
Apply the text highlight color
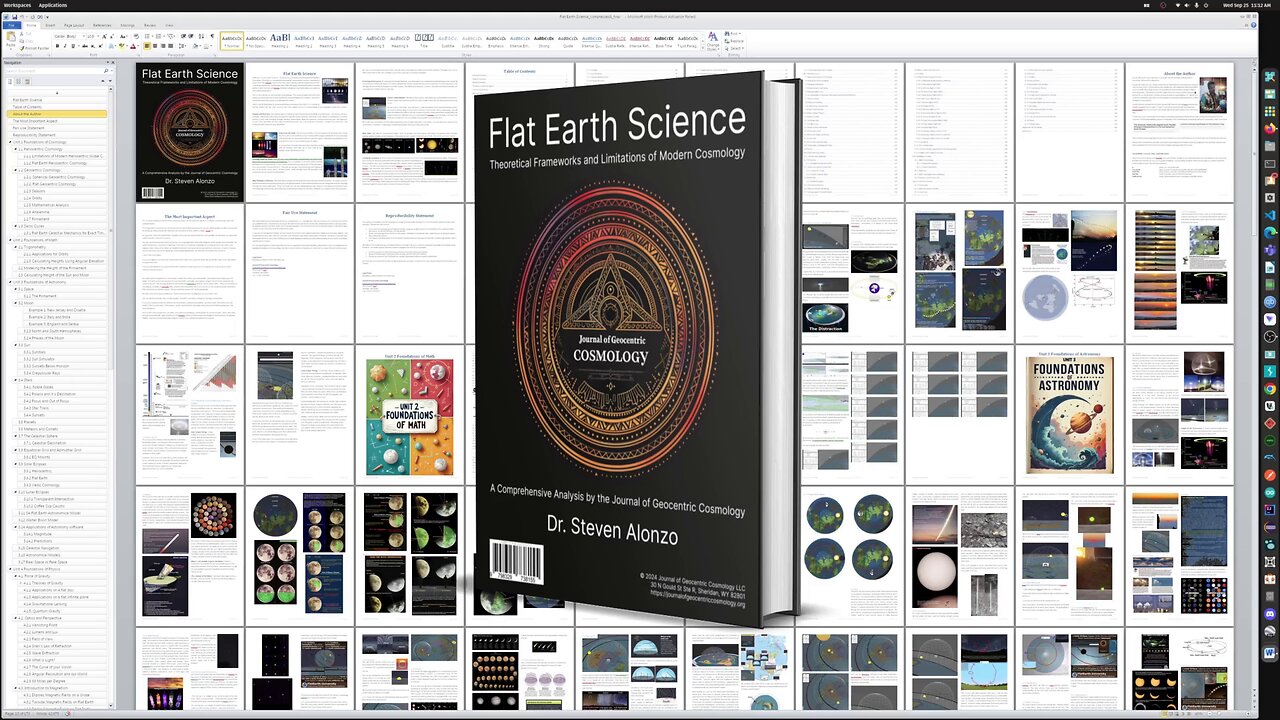(x=122, y=46)
